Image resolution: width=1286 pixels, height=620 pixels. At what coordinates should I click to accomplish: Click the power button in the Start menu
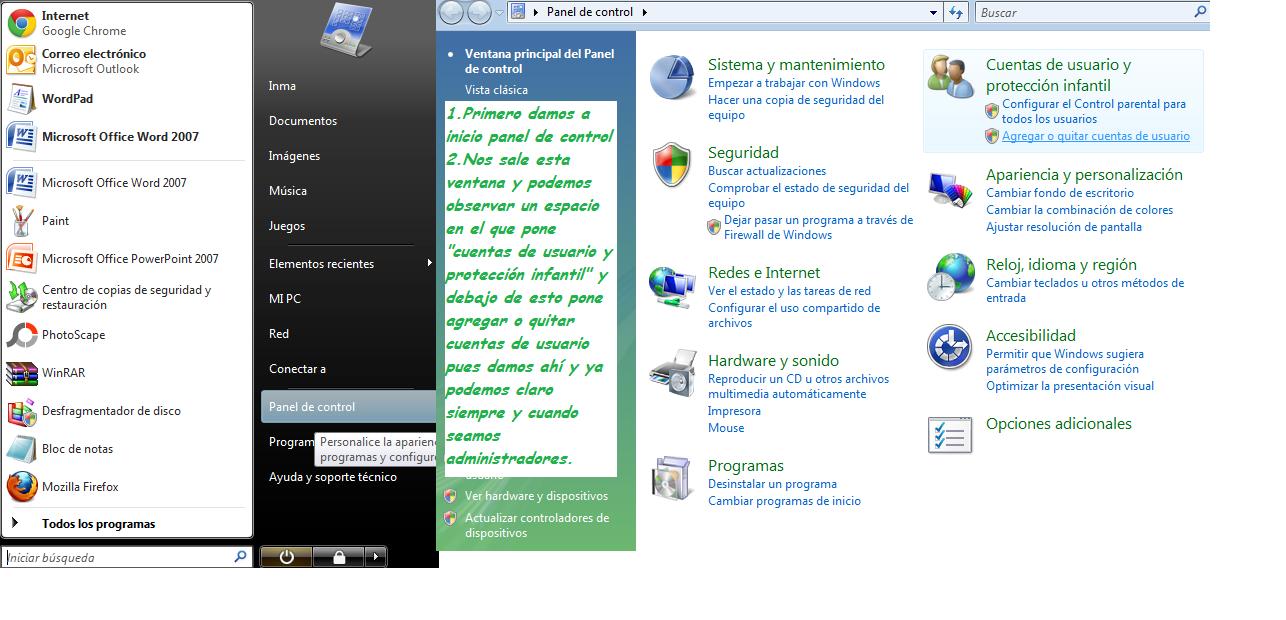pyautogui.click(x=286, y=557)
